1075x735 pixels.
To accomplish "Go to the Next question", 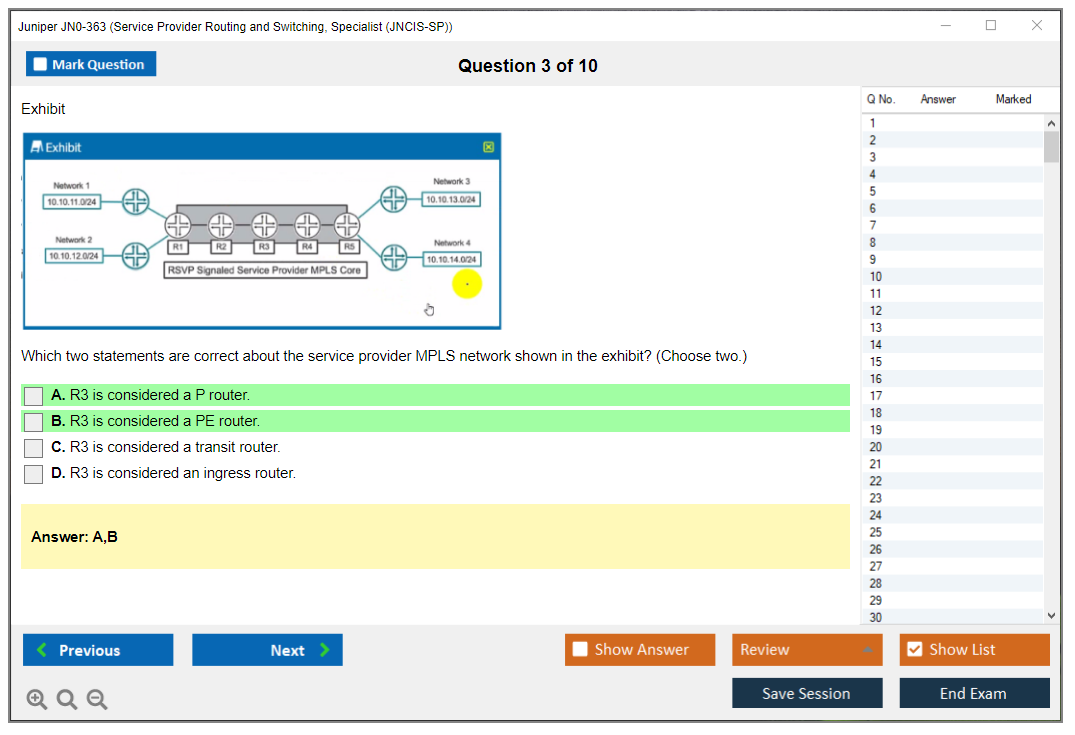I will coord(267,650).
